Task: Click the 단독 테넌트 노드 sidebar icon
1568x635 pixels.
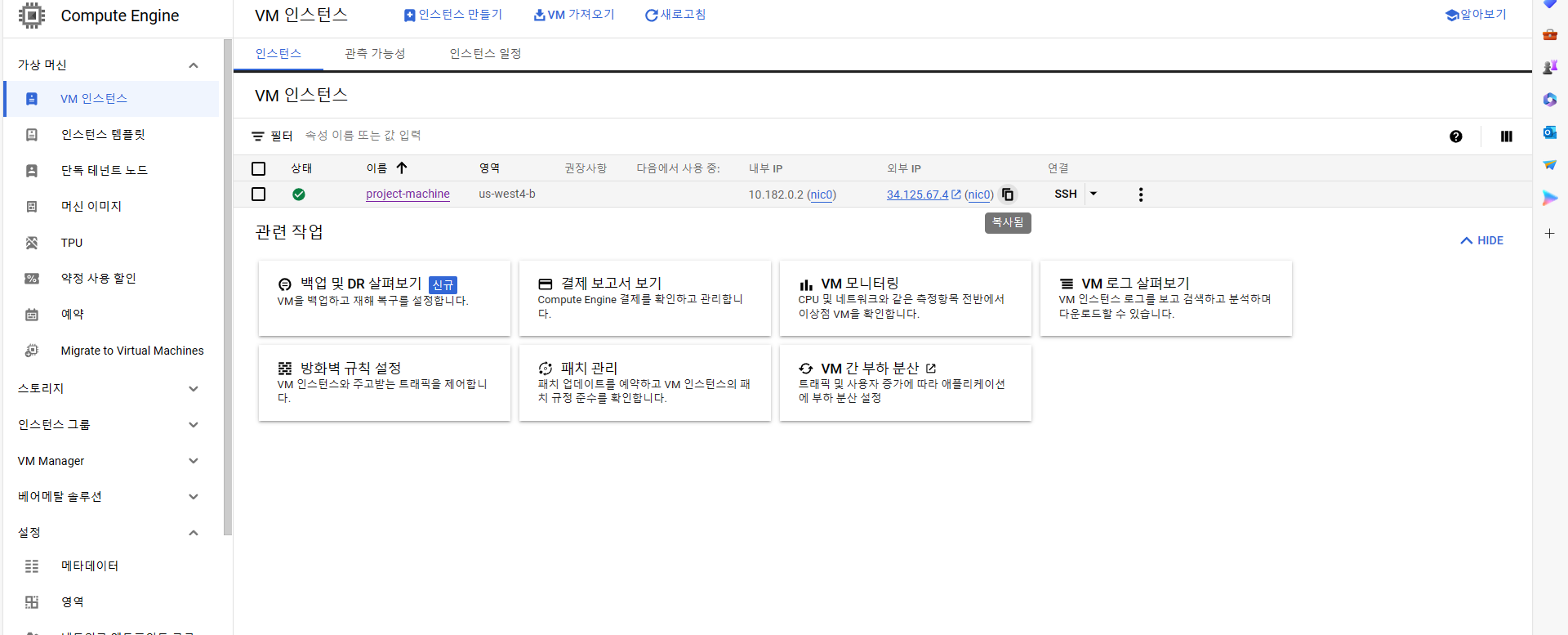Action: [32, 171]
